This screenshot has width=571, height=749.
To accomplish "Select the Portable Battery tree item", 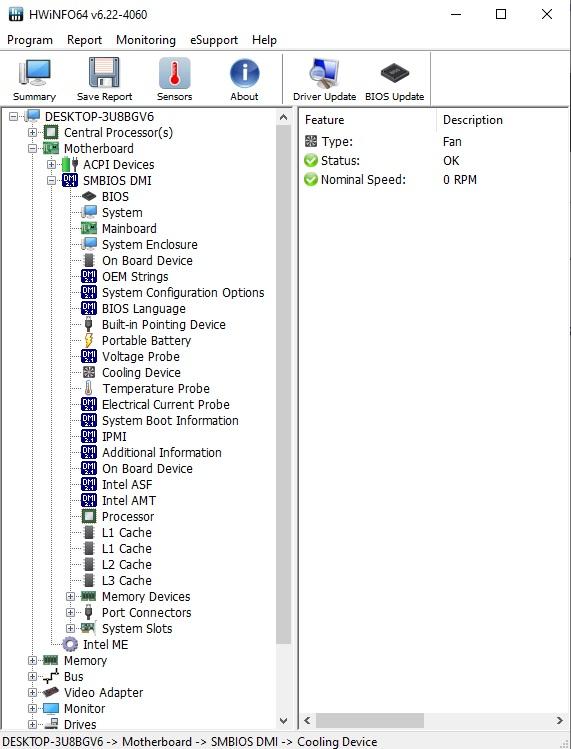I will pos(146,341).
